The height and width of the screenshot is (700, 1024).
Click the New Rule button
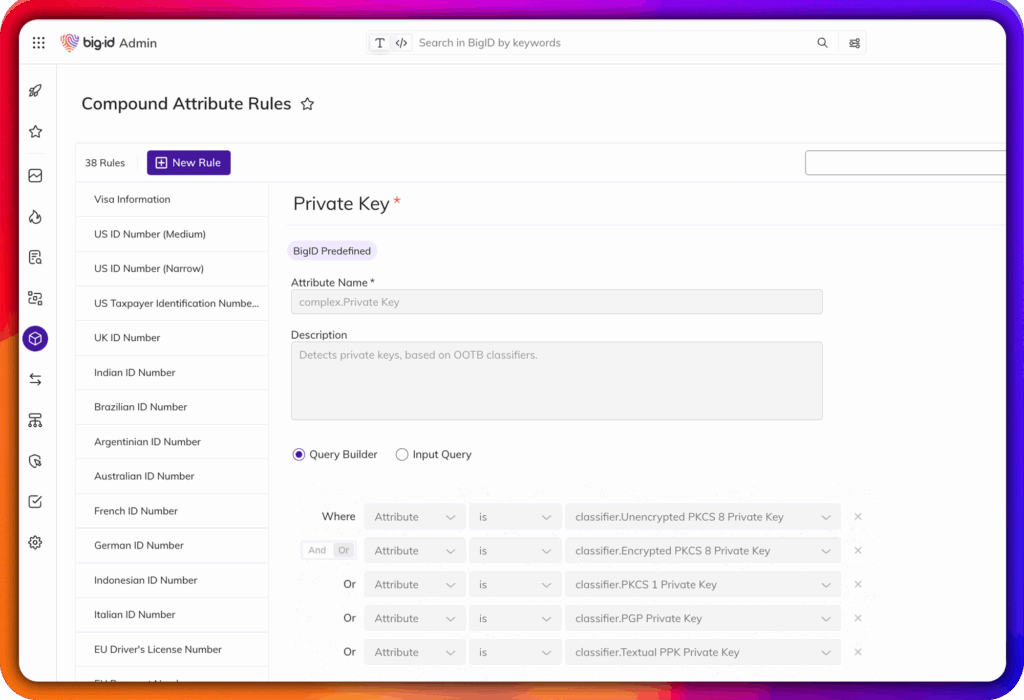click(188, 163)
